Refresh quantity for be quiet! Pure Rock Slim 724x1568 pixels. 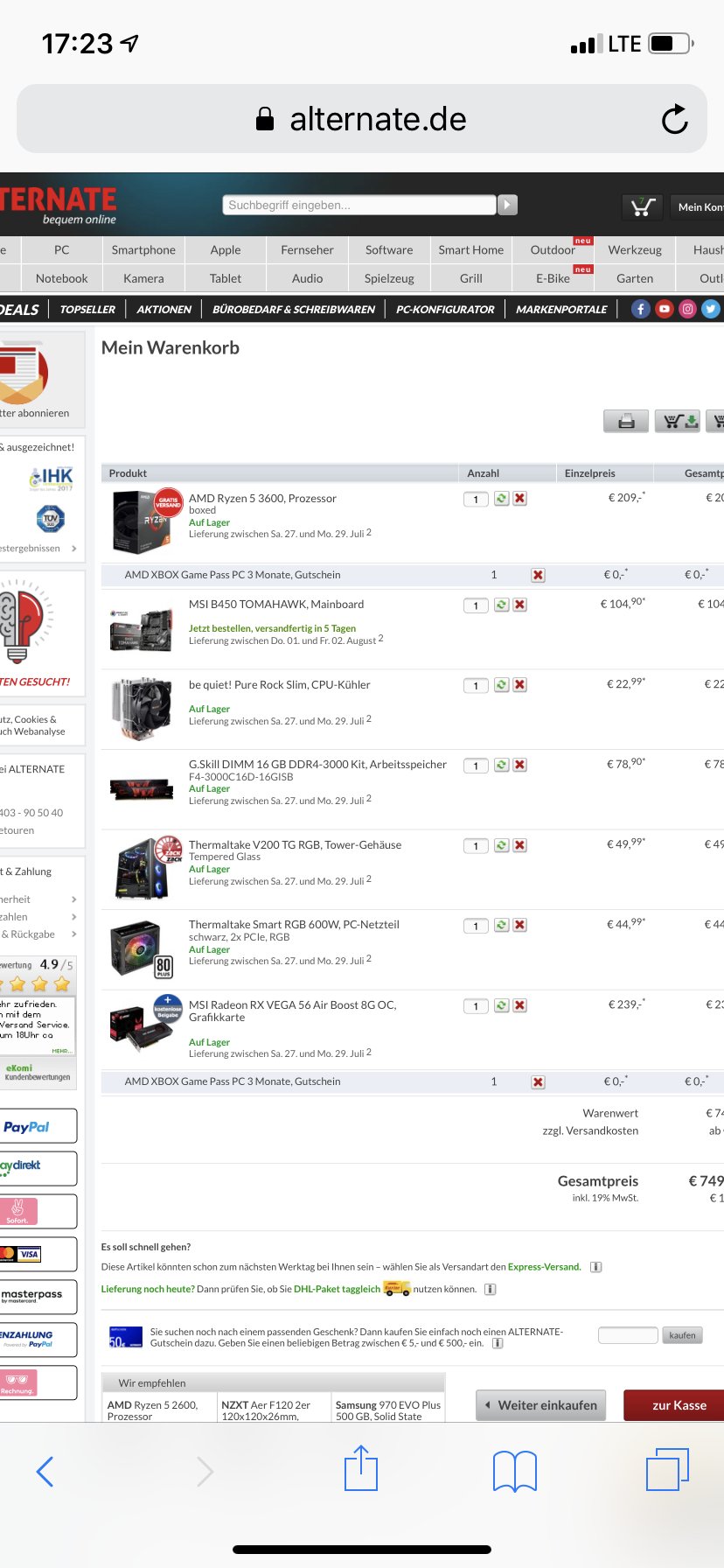coord(502,685)
